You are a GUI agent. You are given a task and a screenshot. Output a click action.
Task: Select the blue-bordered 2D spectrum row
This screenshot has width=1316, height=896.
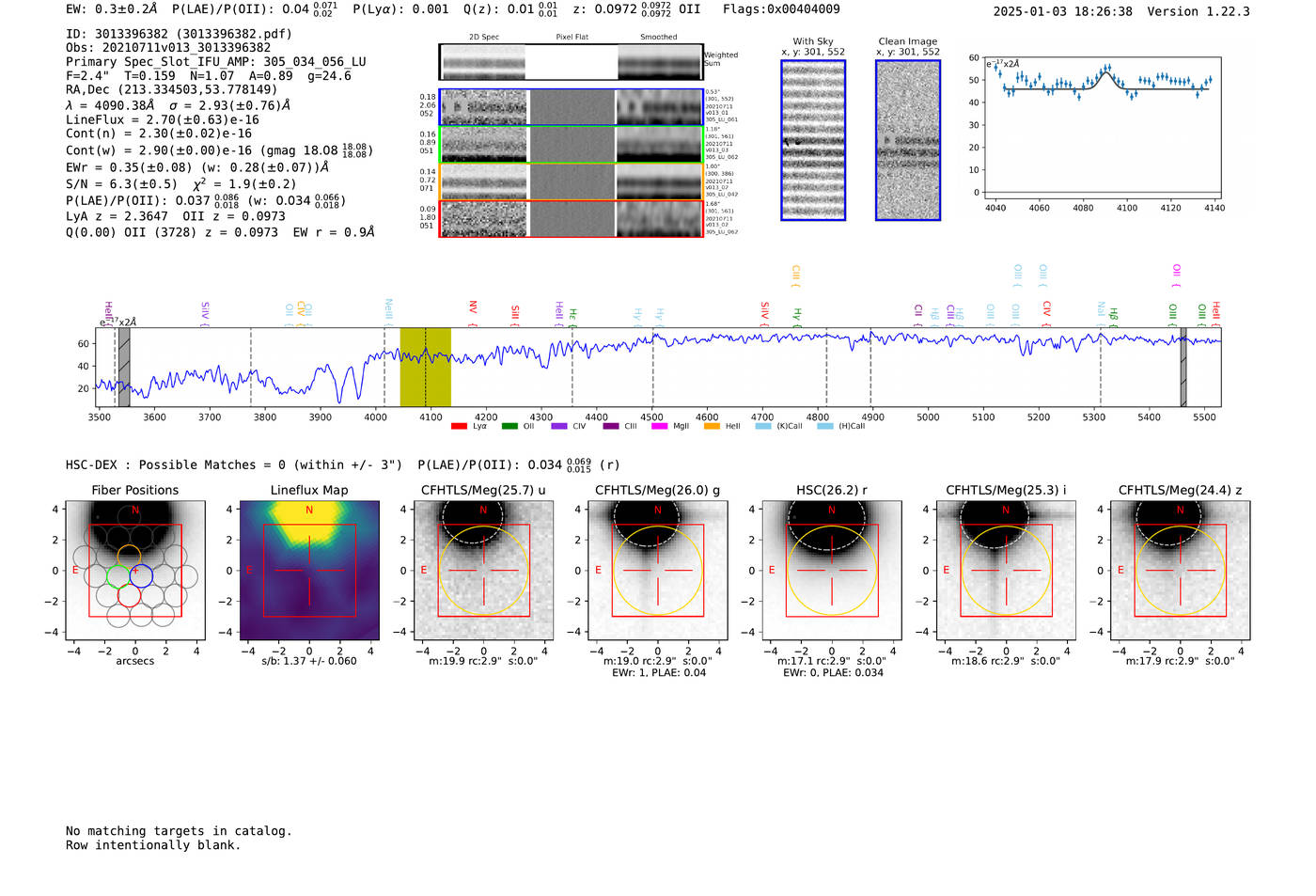[x=572, y=107]
